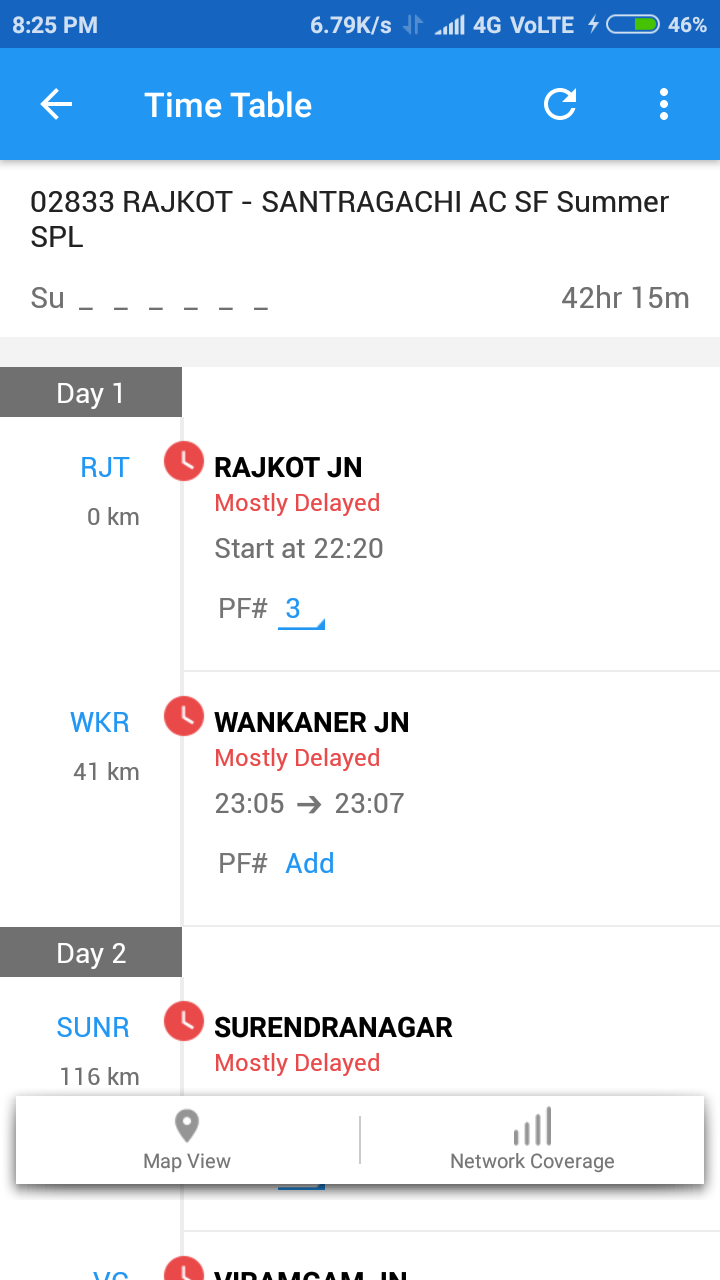
Task: Select the Day 2 section header
Action: pyautogui.click(x=91, y=953)
